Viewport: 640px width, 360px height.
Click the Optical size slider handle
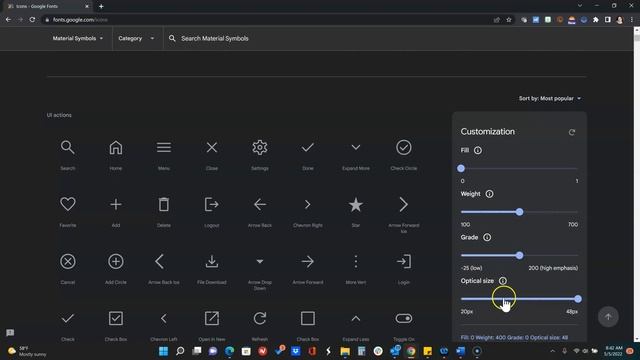[x=578, y=299]
